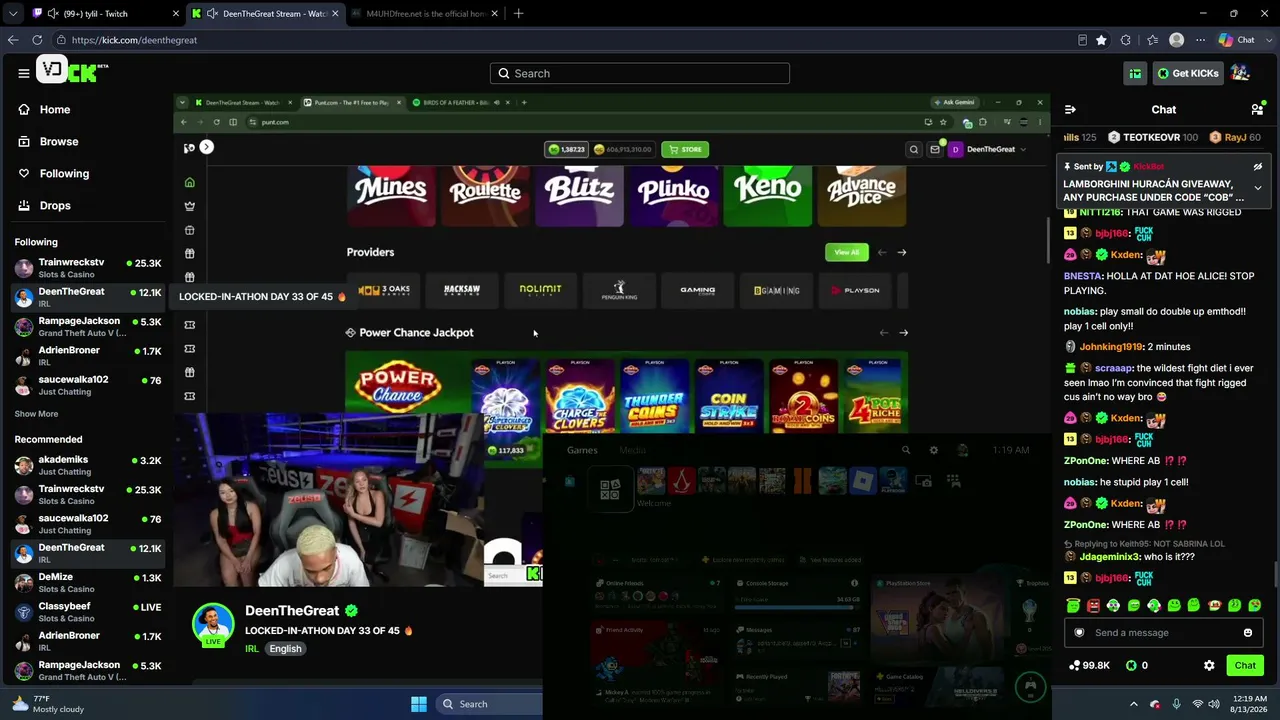
Task: Open Browse in Kick sidebar
Action: click(x=49, y=142)
